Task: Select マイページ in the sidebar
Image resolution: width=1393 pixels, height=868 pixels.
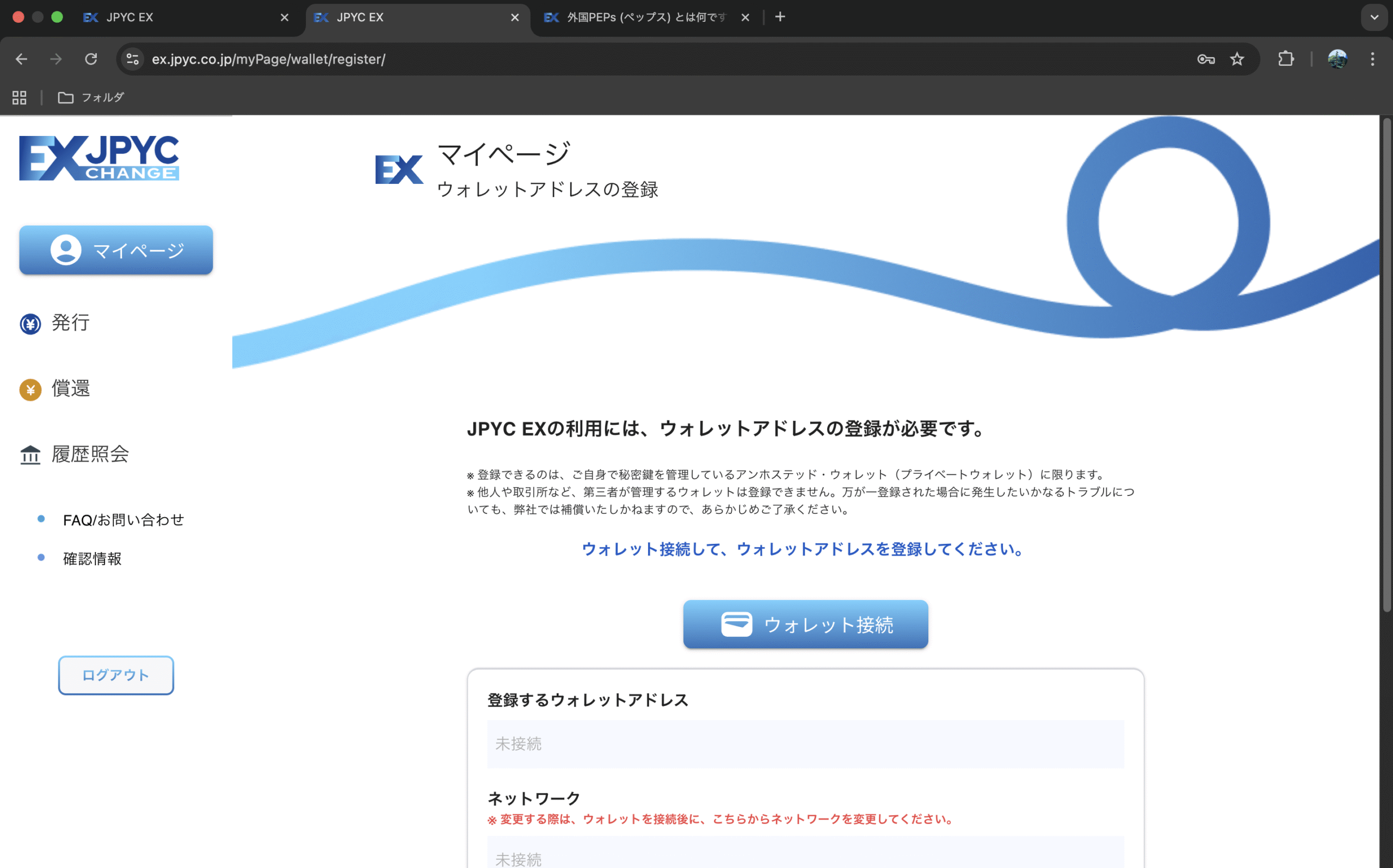Action: (115, 250)
